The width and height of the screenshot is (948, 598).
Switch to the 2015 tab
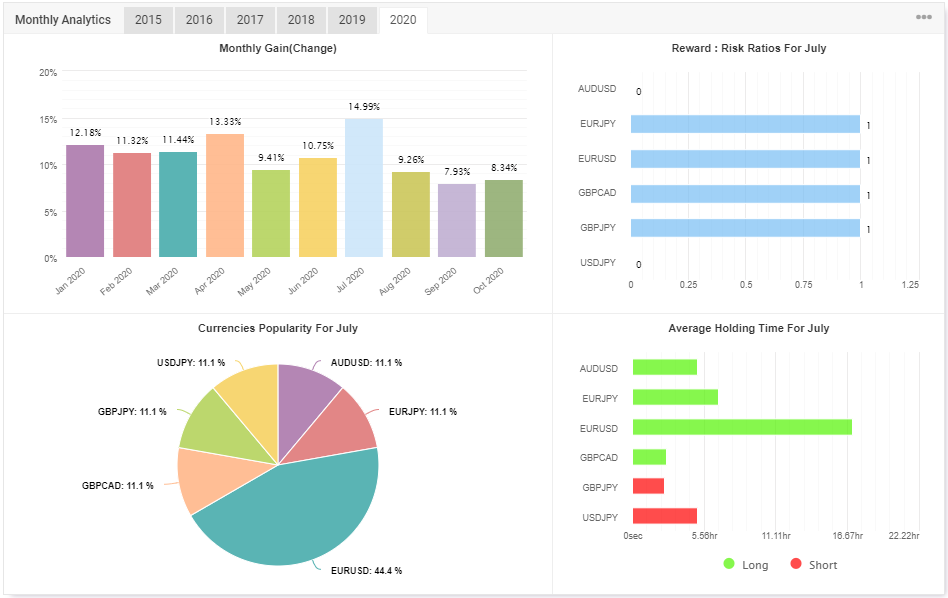[148, 19]
